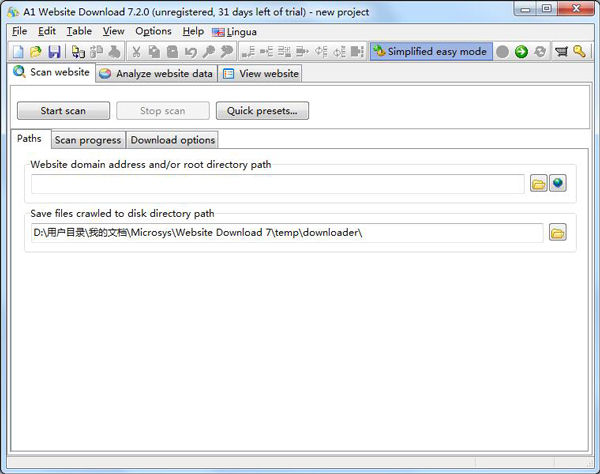This screenshot has width=600, height=474.
Task: Click the shopping cart buy icon
Action: click(x=561, y=52)
